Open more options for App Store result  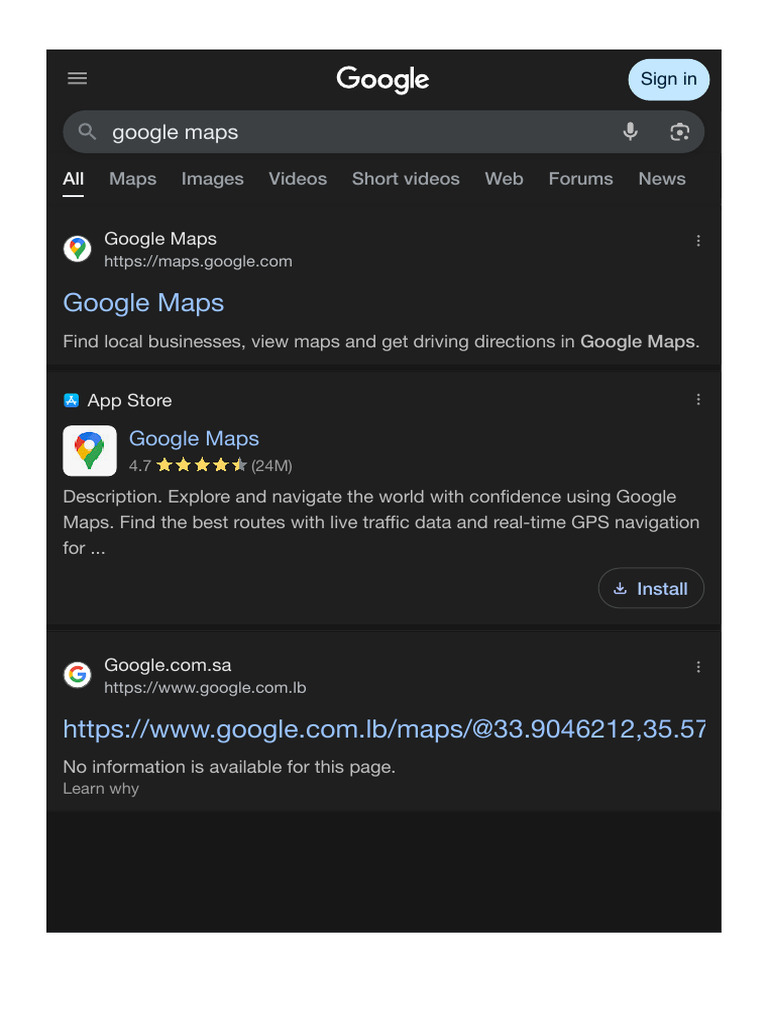point(698,400)
